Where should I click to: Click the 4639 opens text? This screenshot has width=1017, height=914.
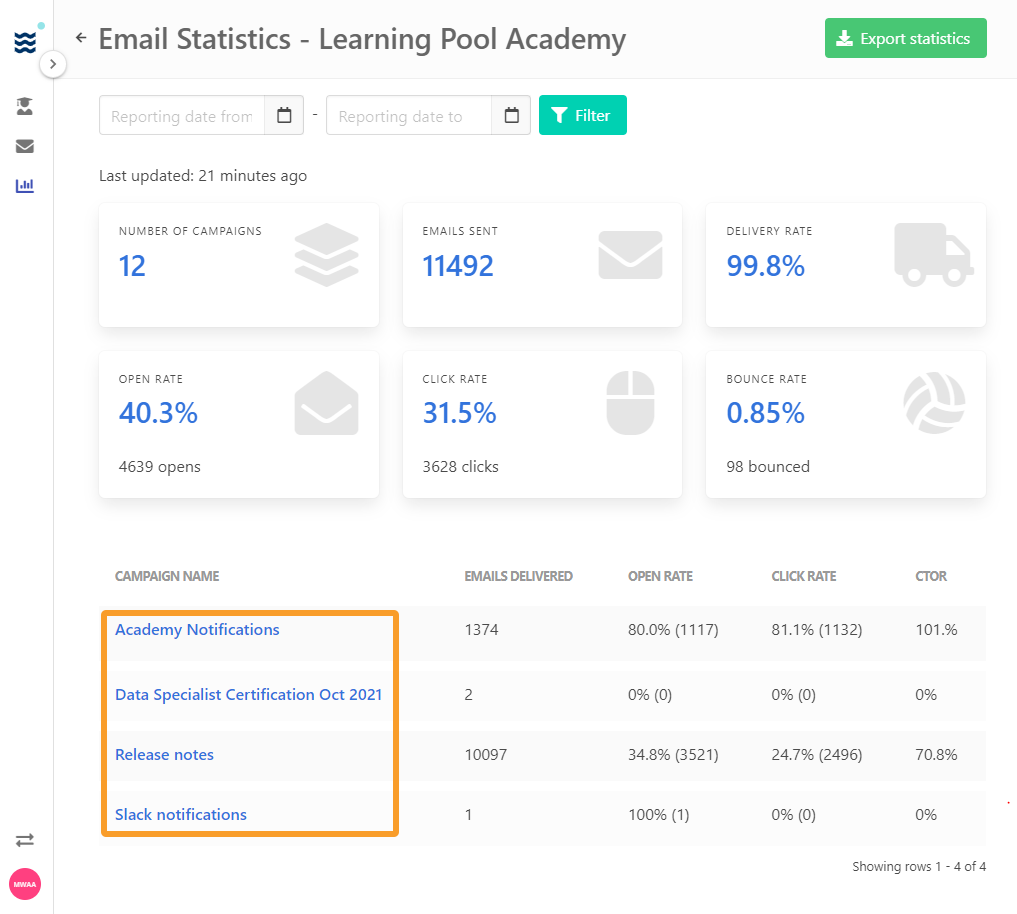[x=160, y=466]
